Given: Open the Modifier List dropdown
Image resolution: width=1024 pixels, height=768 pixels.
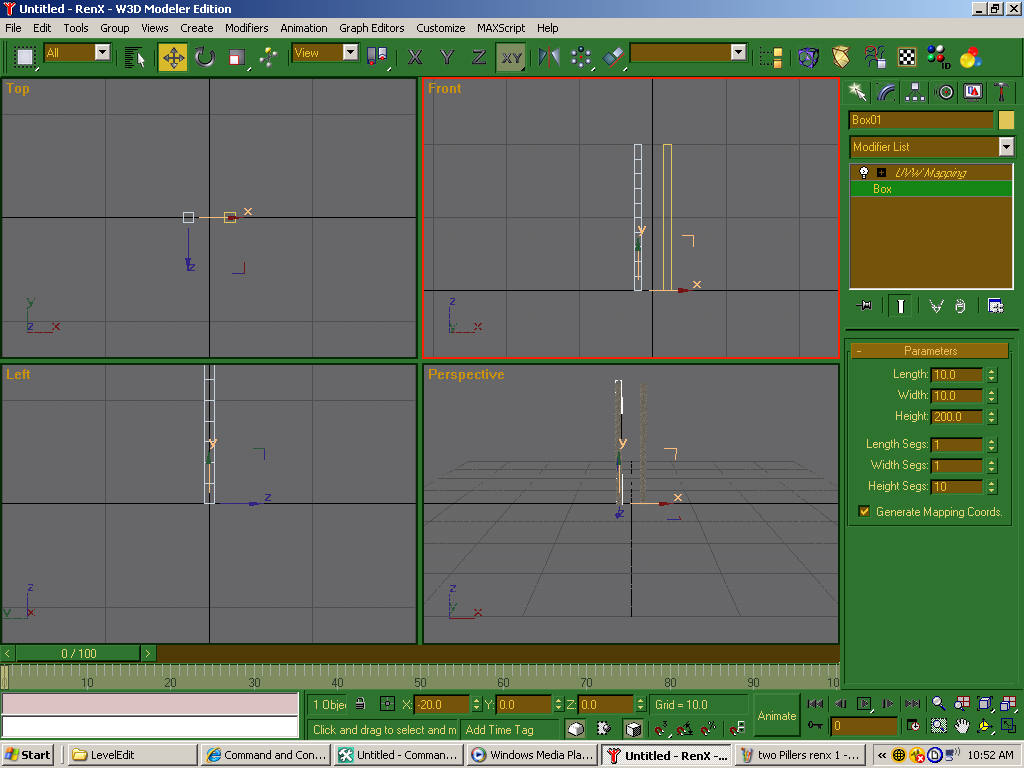Looking at the screenshot, I should point(1006,147).
